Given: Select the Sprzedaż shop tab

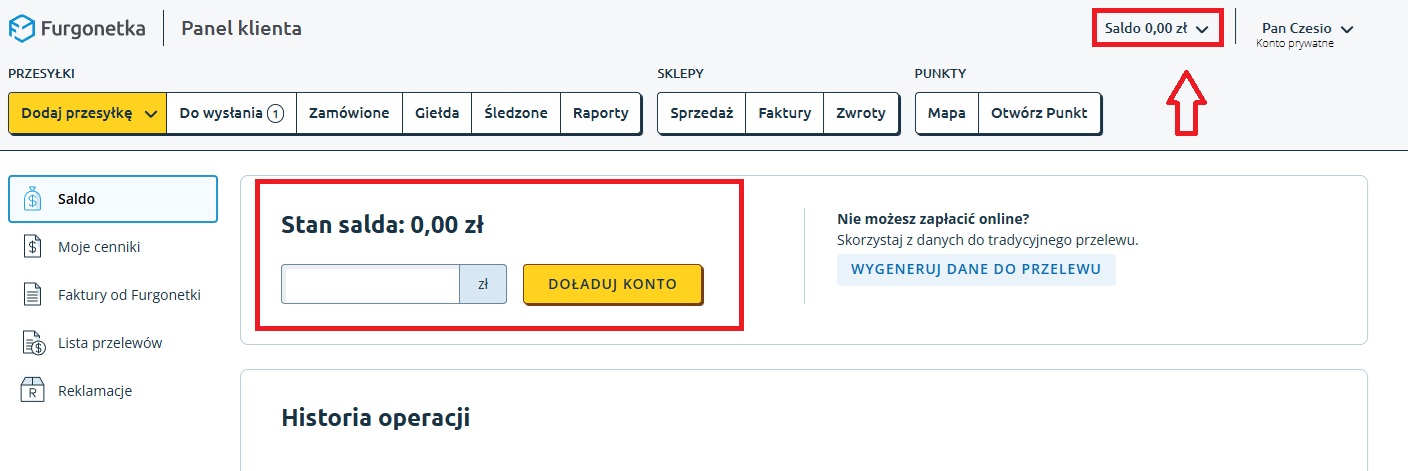Looking at the screenshot, I should [702, 113].
